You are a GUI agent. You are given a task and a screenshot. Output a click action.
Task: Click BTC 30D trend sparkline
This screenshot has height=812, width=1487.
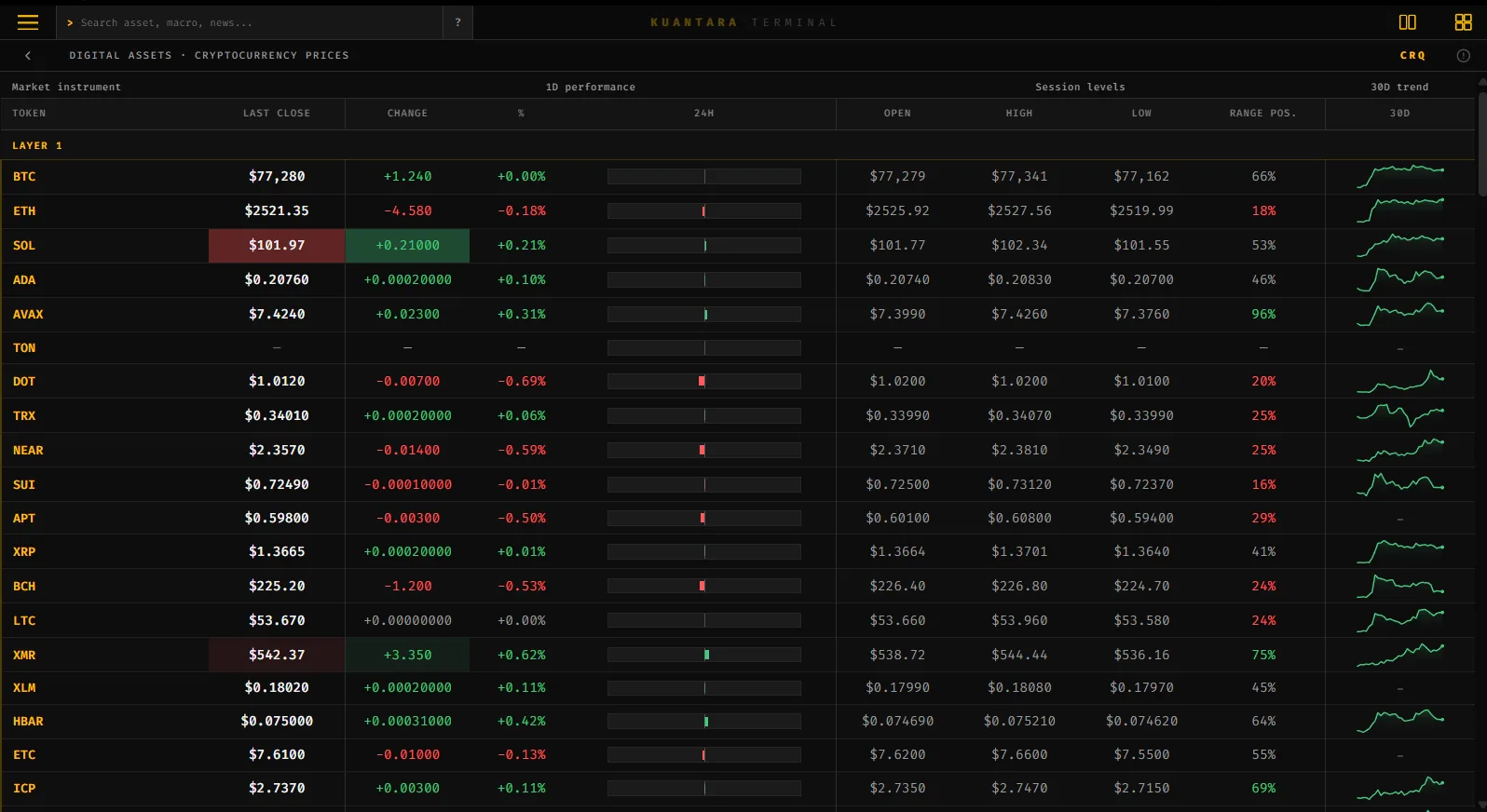pos(1399,176)
